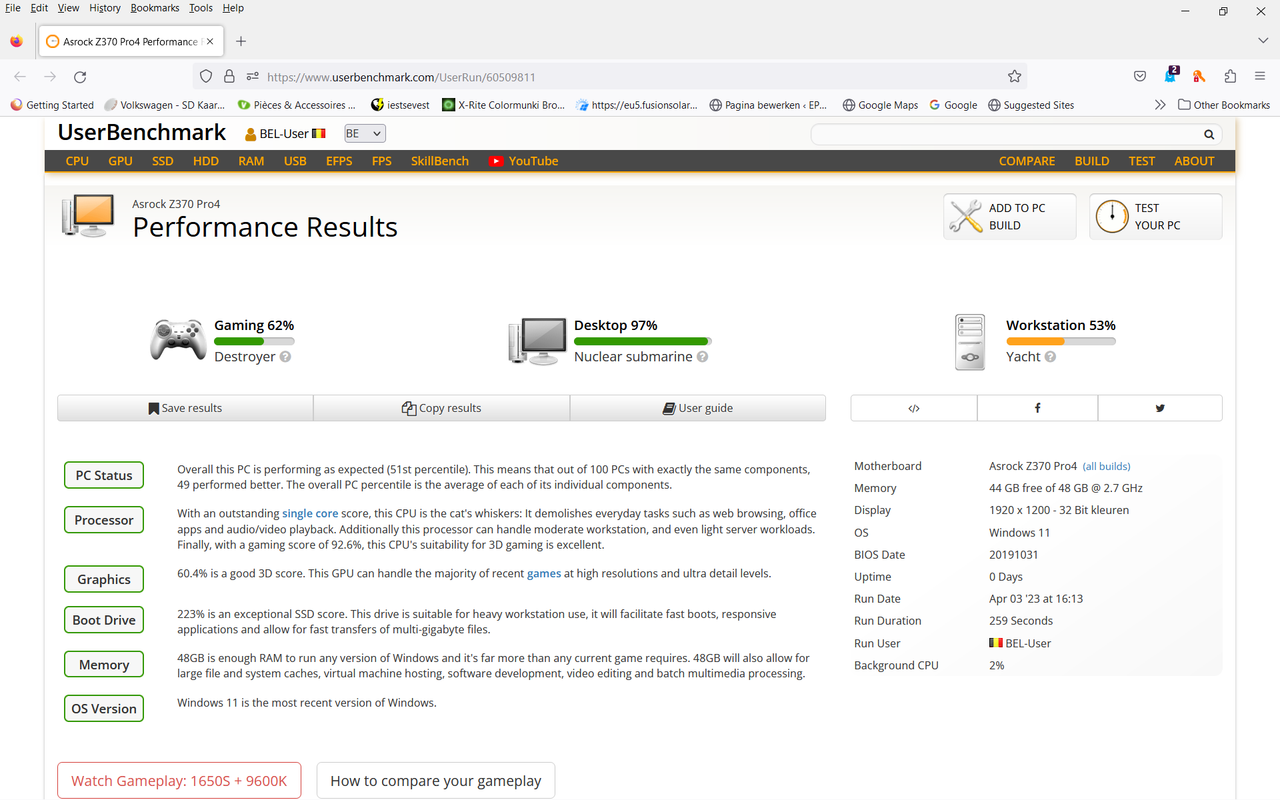
Task: Click the embed code icon button
Action: [914, 408]
